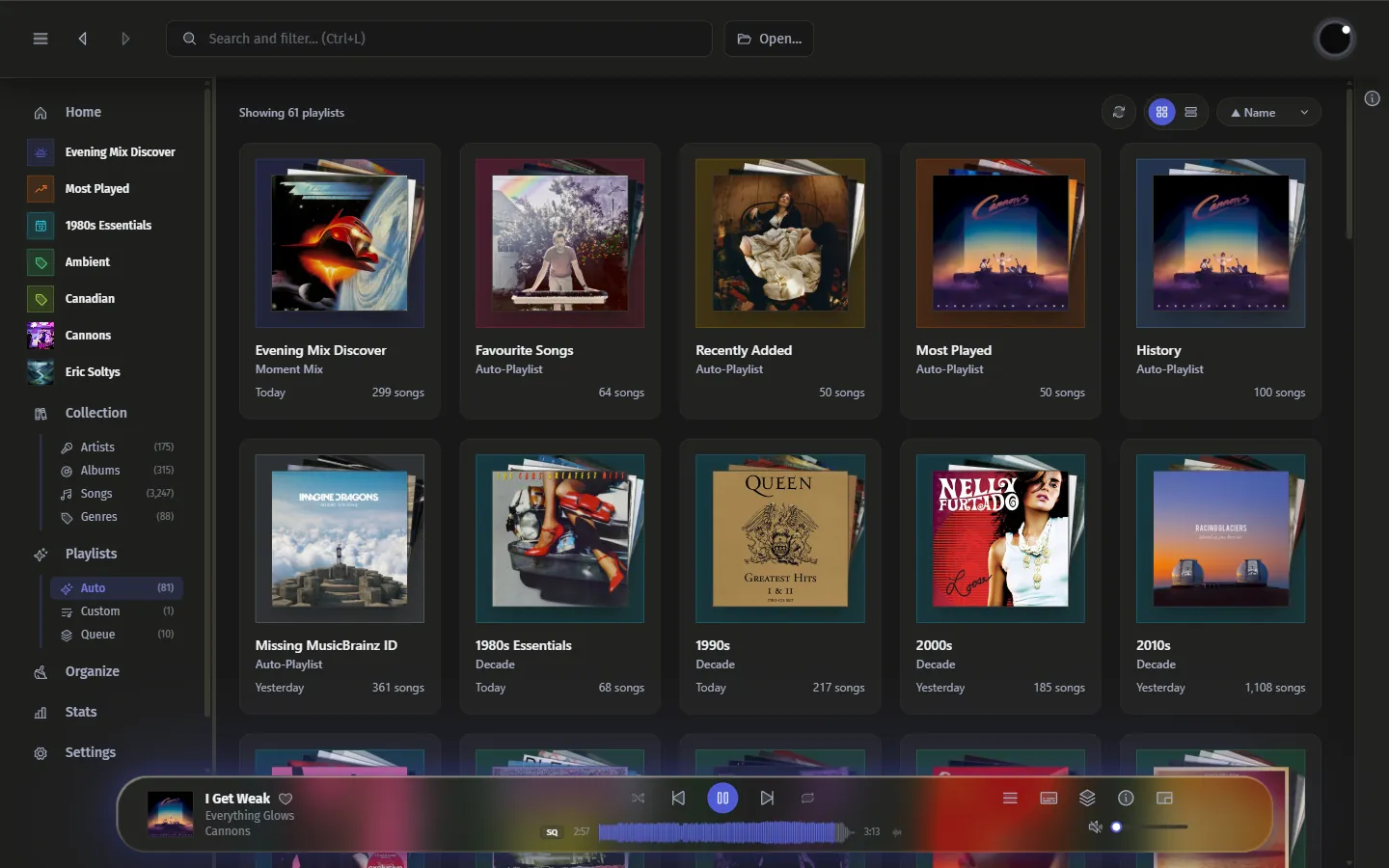
Task: Favorite I Get Weak with heart icon
Action: [286, 799]
